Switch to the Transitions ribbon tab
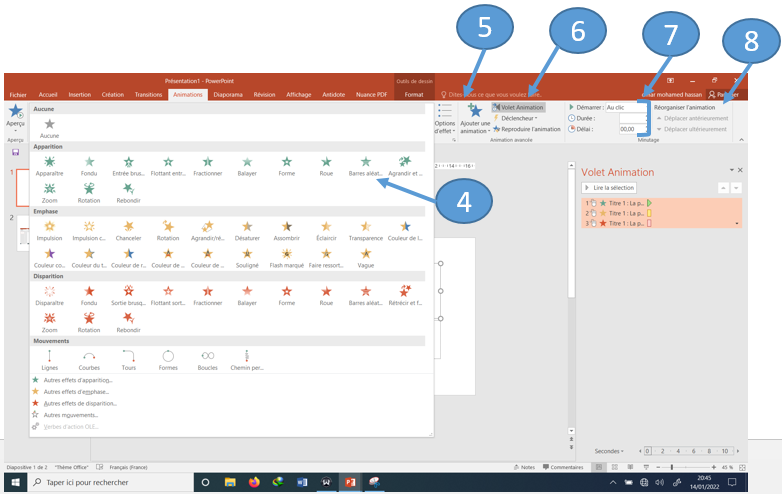 click(148, 95)
